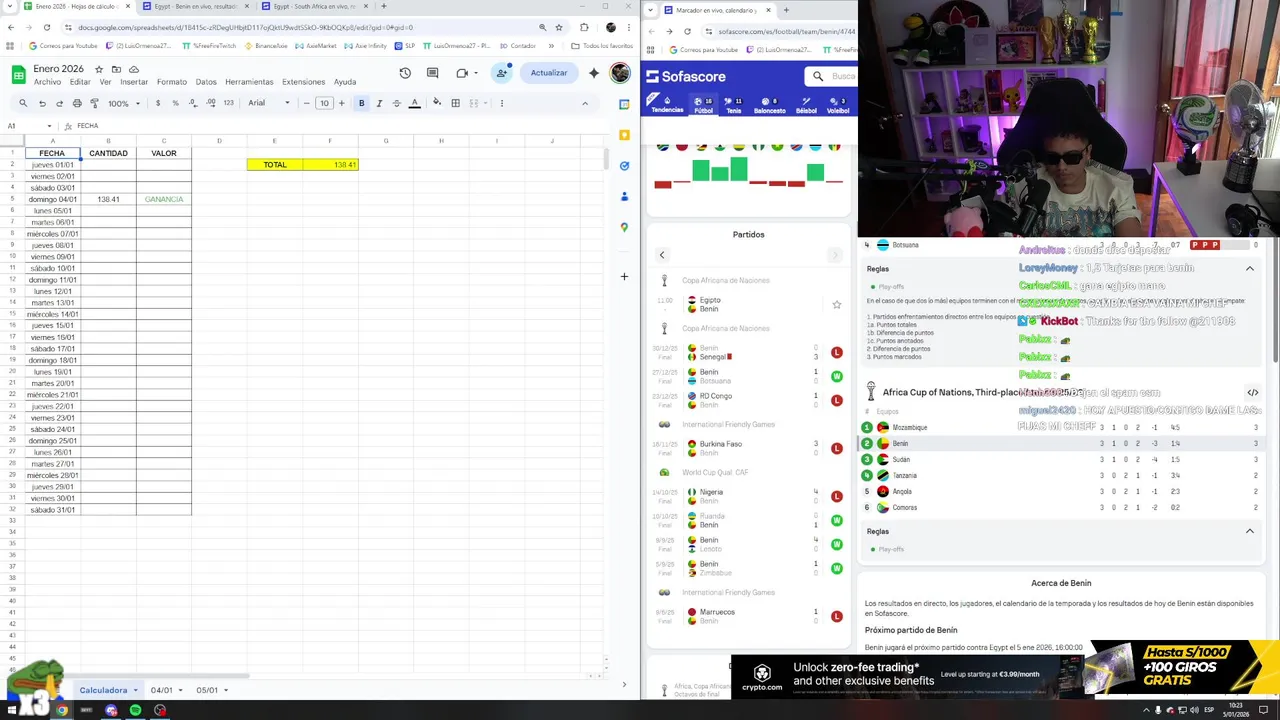Apply percent format icon
This screenshot has height=720, width=1280.
(x=175, y=103)
